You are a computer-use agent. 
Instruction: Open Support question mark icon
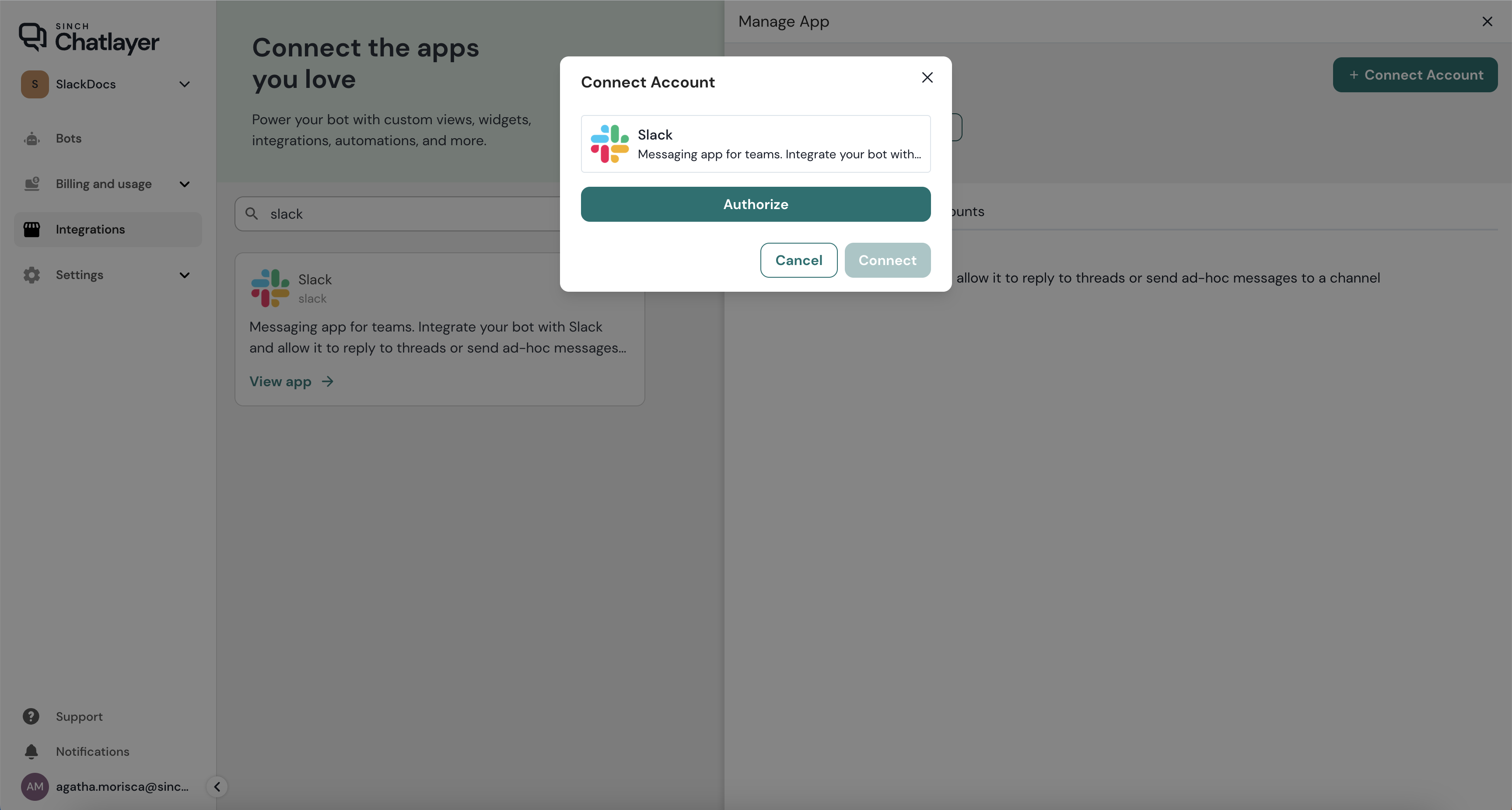click(31, 716)
